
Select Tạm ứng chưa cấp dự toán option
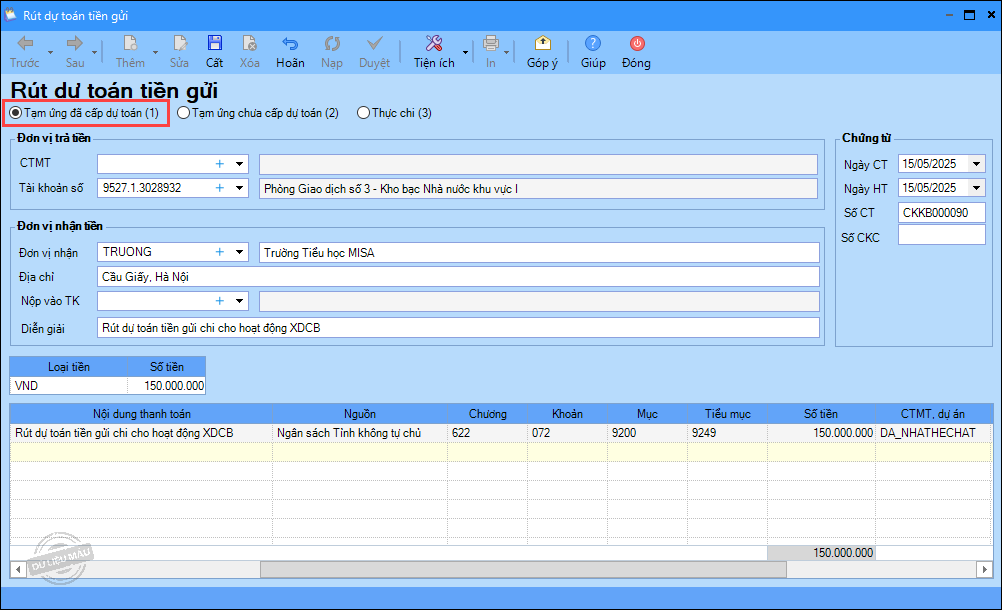[184, 113]
